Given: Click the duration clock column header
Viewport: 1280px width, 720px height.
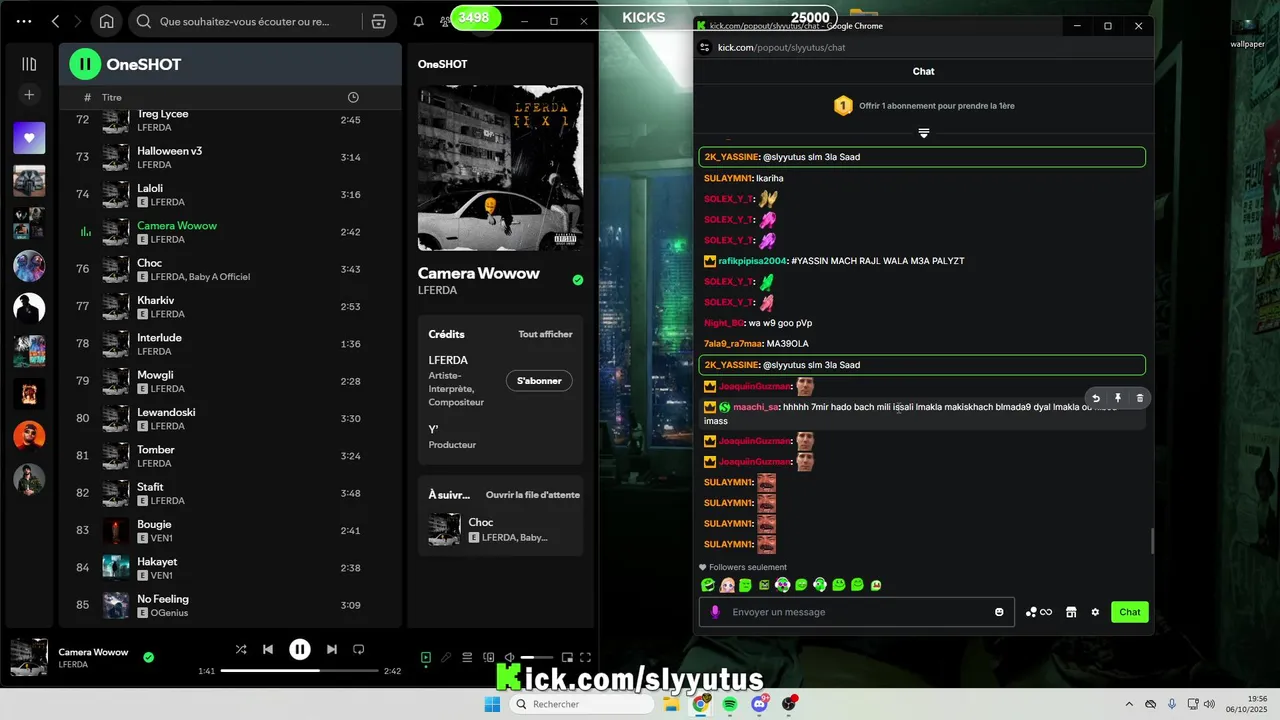Looking at the screenshot, I should point(353,97).
